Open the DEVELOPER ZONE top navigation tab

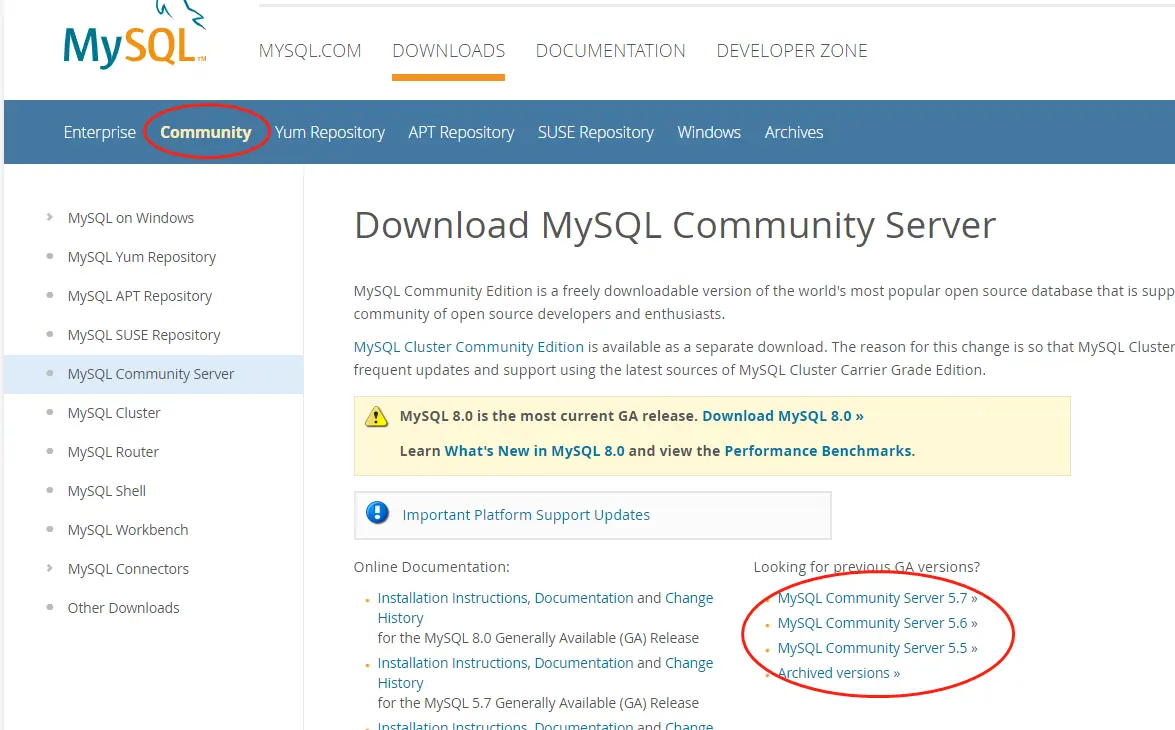792,51
